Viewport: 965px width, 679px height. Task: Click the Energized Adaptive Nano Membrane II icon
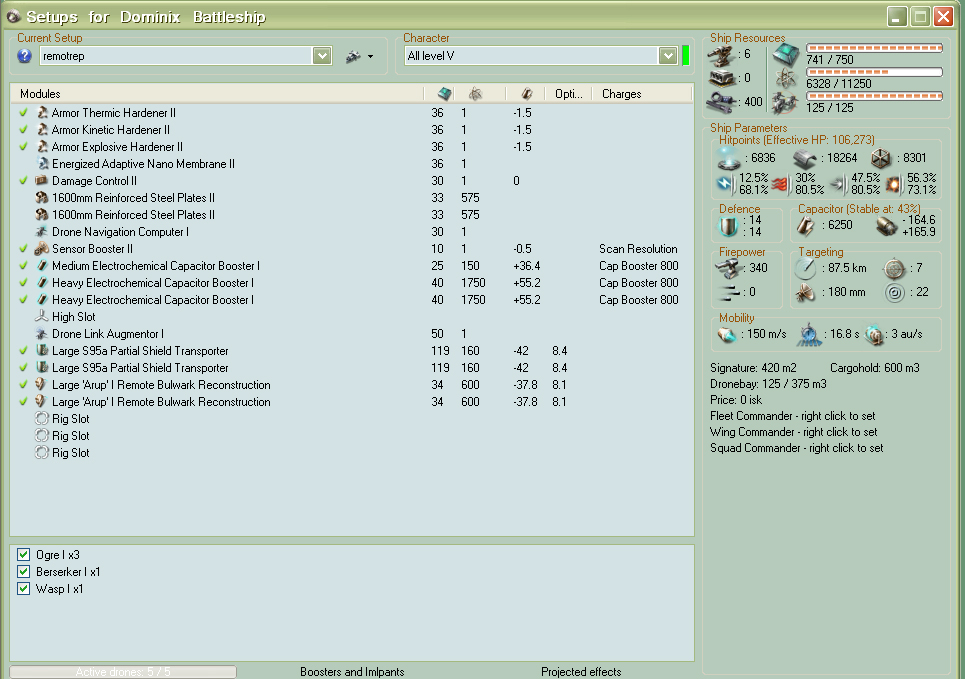click(x=42, y=164)
